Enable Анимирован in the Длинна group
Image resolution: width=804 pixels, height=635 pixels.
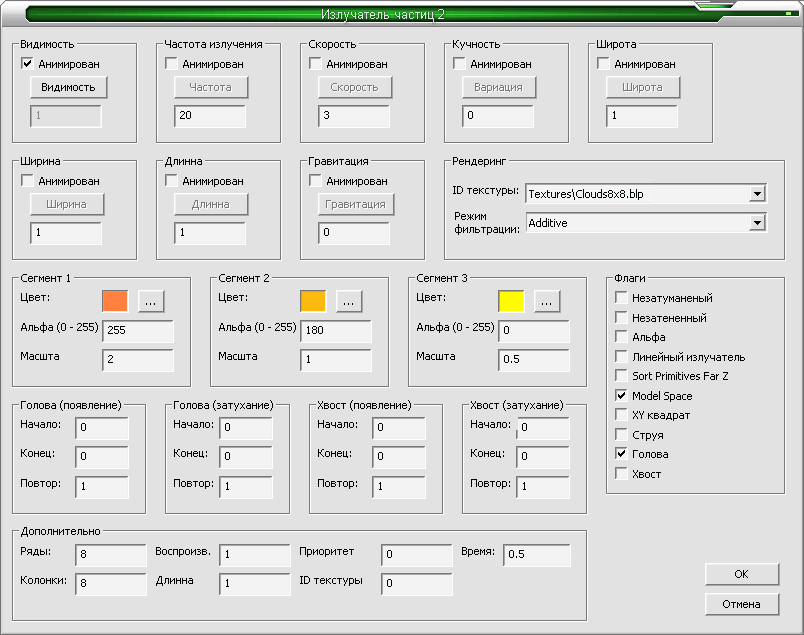(171, 181)
